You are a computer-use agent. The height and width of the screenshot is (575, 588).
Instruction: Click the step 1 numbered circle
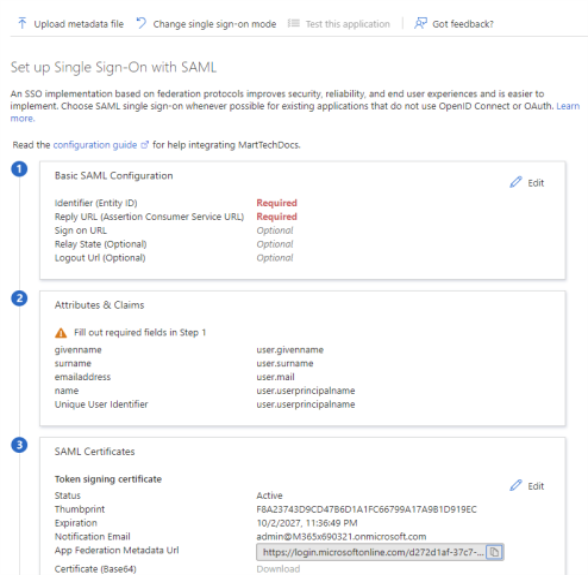(19, 169)
